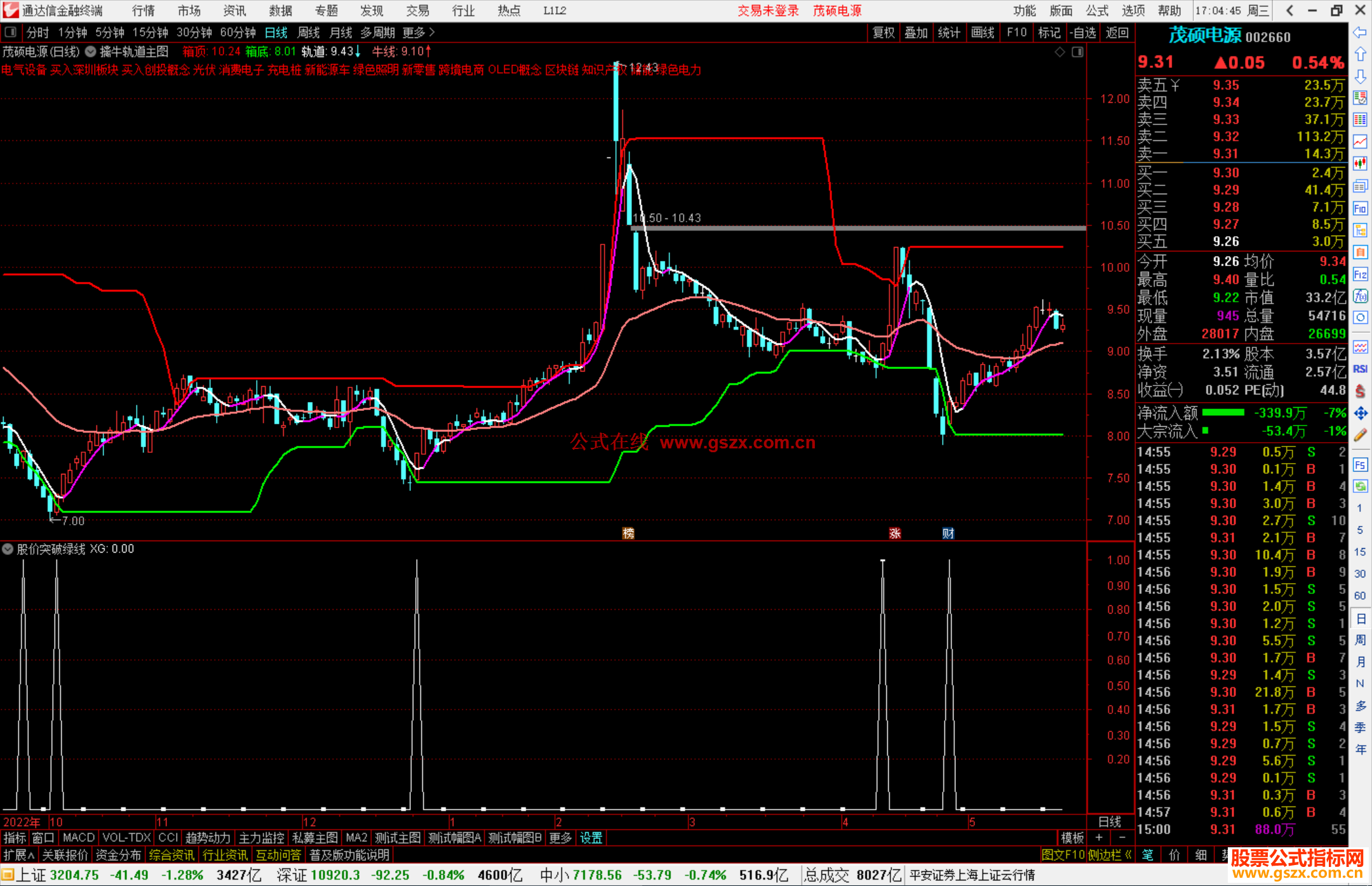Open the 资讯 menu
This screenshot has width=1372, height=886.
point(235,11)
